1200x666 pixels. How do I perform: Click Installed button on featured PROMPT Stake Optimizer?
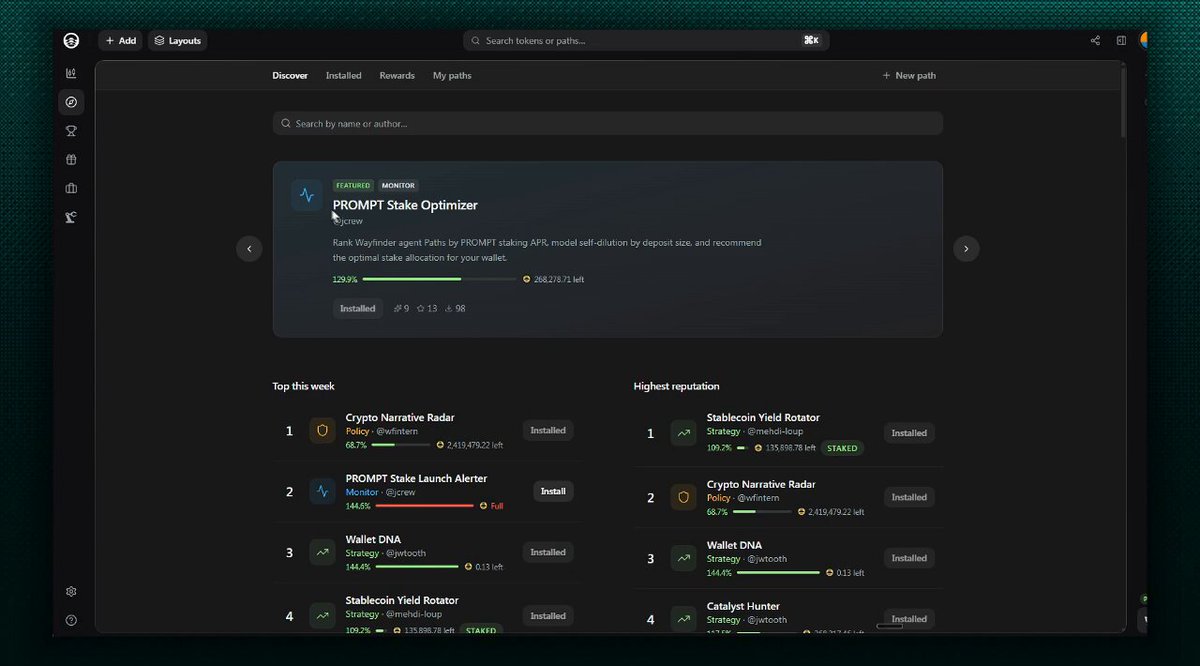click(358, 309)
